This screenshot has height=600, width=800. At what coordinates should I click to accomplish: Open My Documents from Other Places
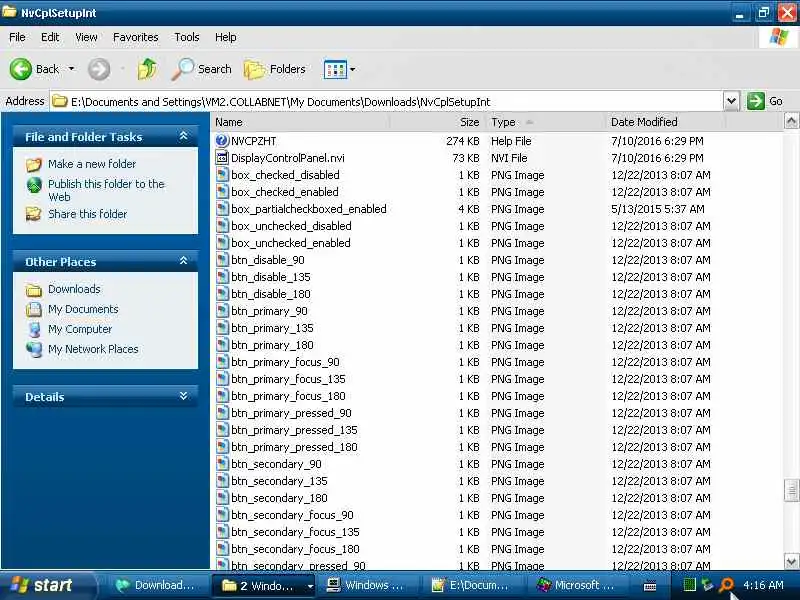click(83, 309)
